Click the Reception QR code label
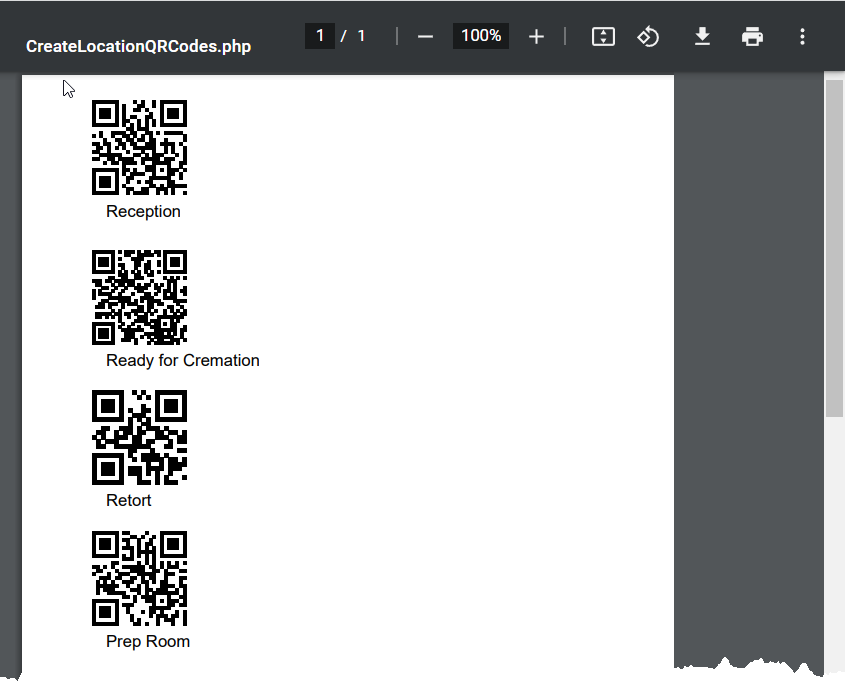The height and width of the screenshot is (687, 845). (143, 211)
